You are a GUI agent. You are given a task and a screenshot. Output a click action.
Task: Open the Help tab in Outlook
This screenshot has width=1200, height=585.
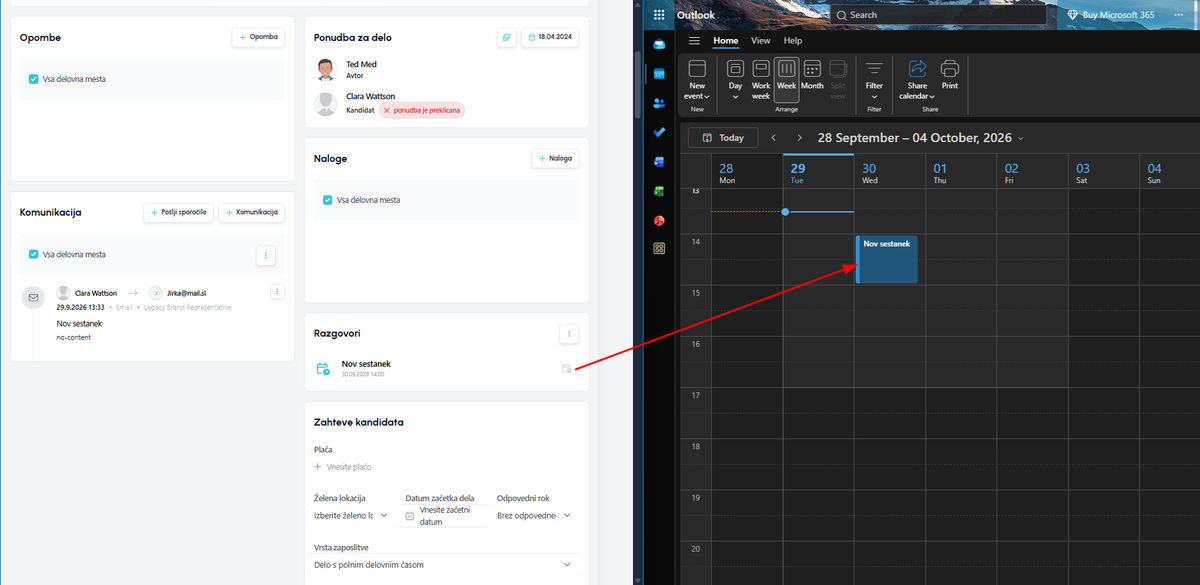[793, 41]
